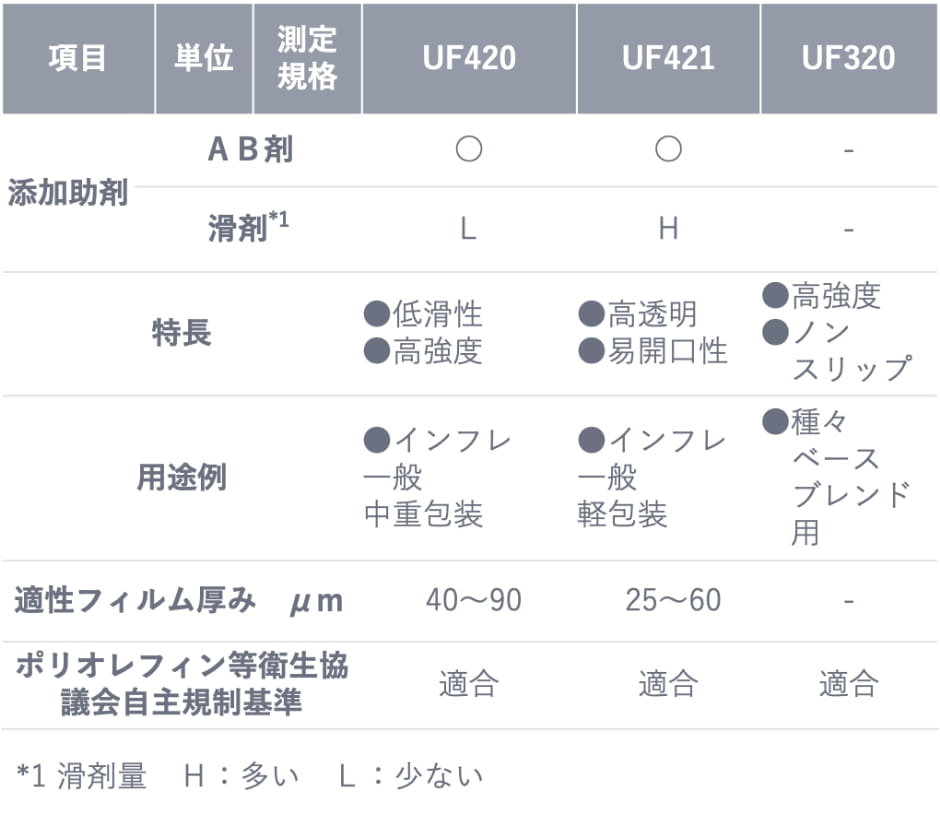This screenshot has height=814, width=940.
Task: Click 適合 in the UF320 column
Action: click(x=848, y=685)
